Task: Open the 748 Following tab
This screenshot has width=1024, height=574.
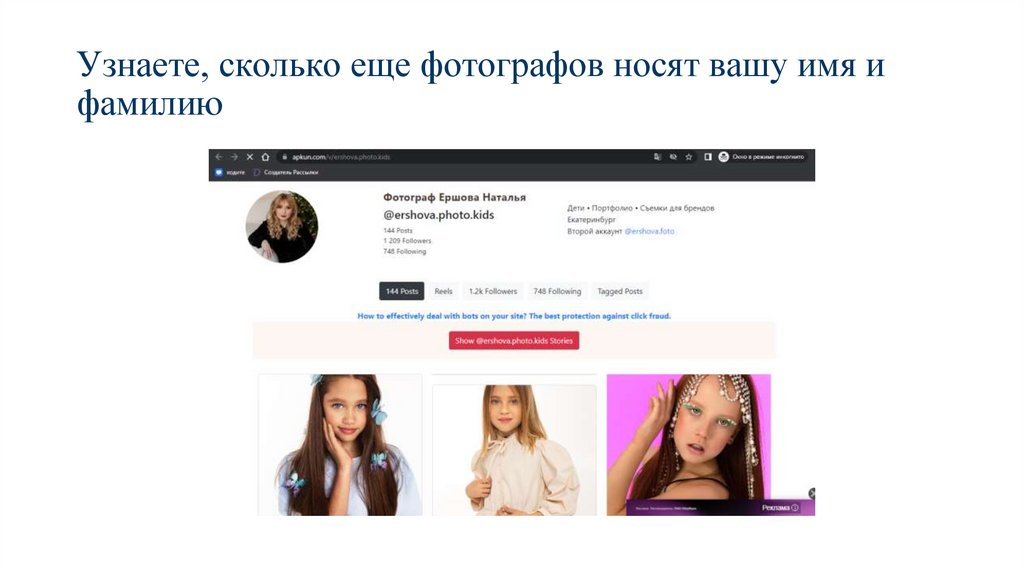Action: (x=557, y=291)
